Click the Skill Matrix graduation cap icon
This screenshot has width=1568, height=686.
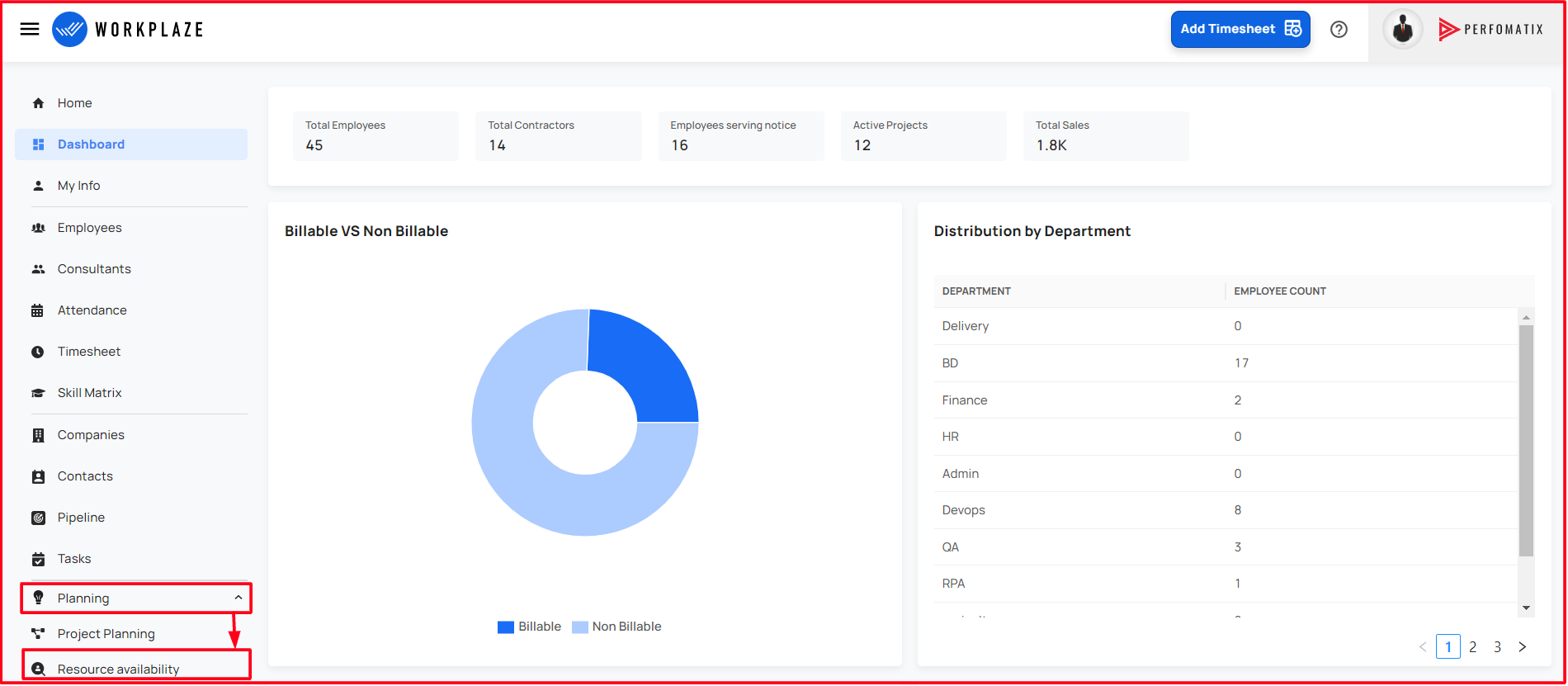coord(38,393)
